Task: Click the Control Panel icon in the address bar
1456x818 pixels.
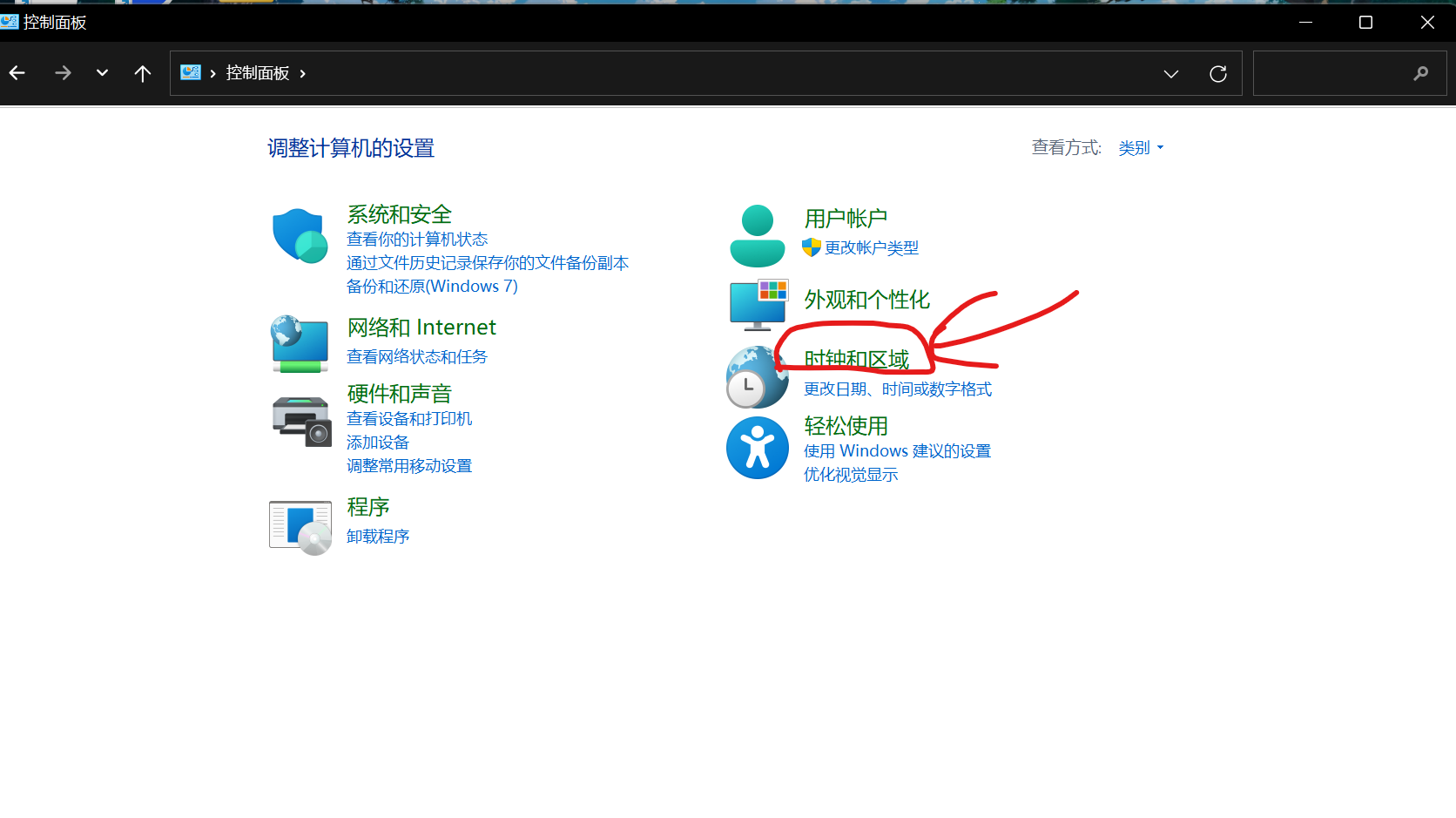Action: pyautogui.click(x=190, y=72)
